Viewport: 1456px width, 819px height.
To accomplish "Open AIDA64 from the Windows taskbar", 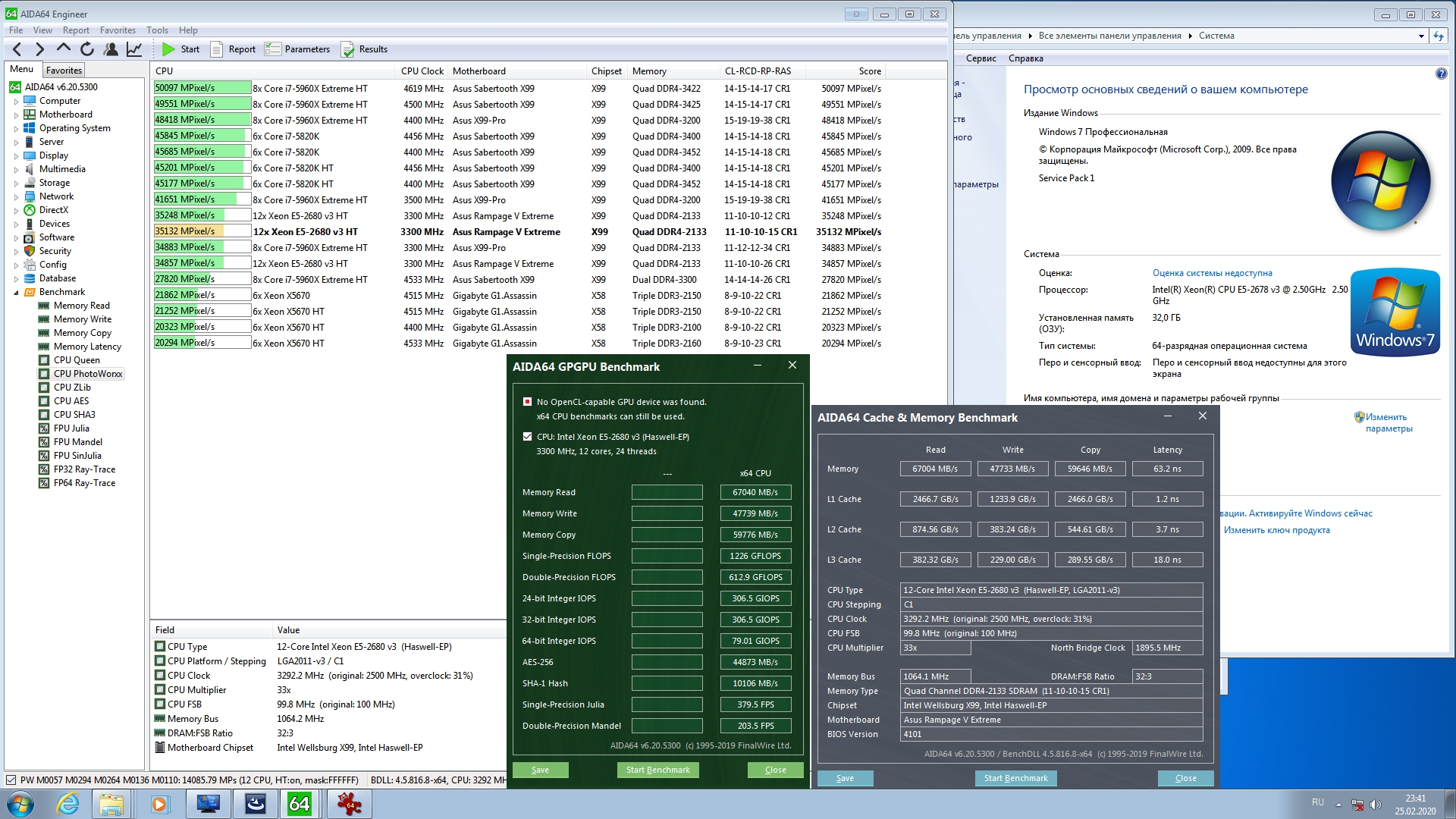I will point(300,804).
